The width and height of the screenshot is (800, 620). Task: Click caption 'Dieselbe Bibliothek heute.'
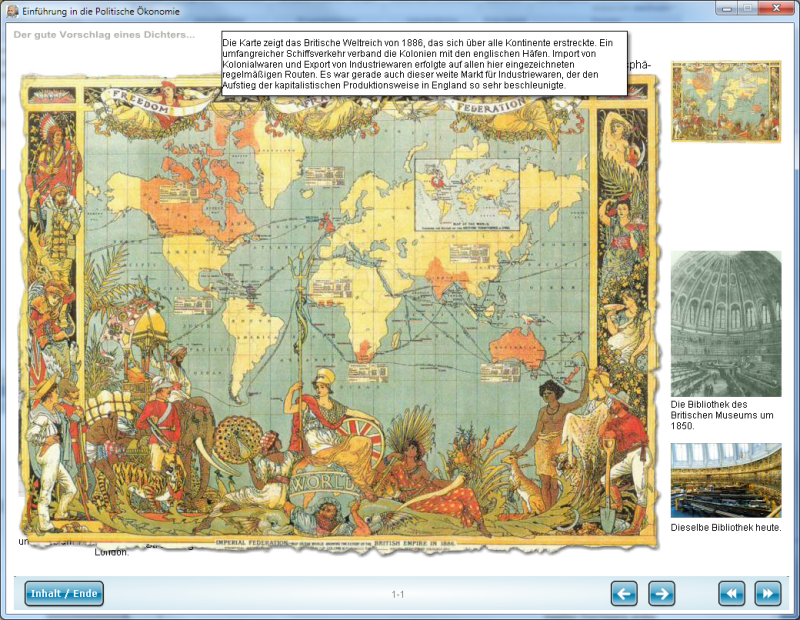(726, 528)
